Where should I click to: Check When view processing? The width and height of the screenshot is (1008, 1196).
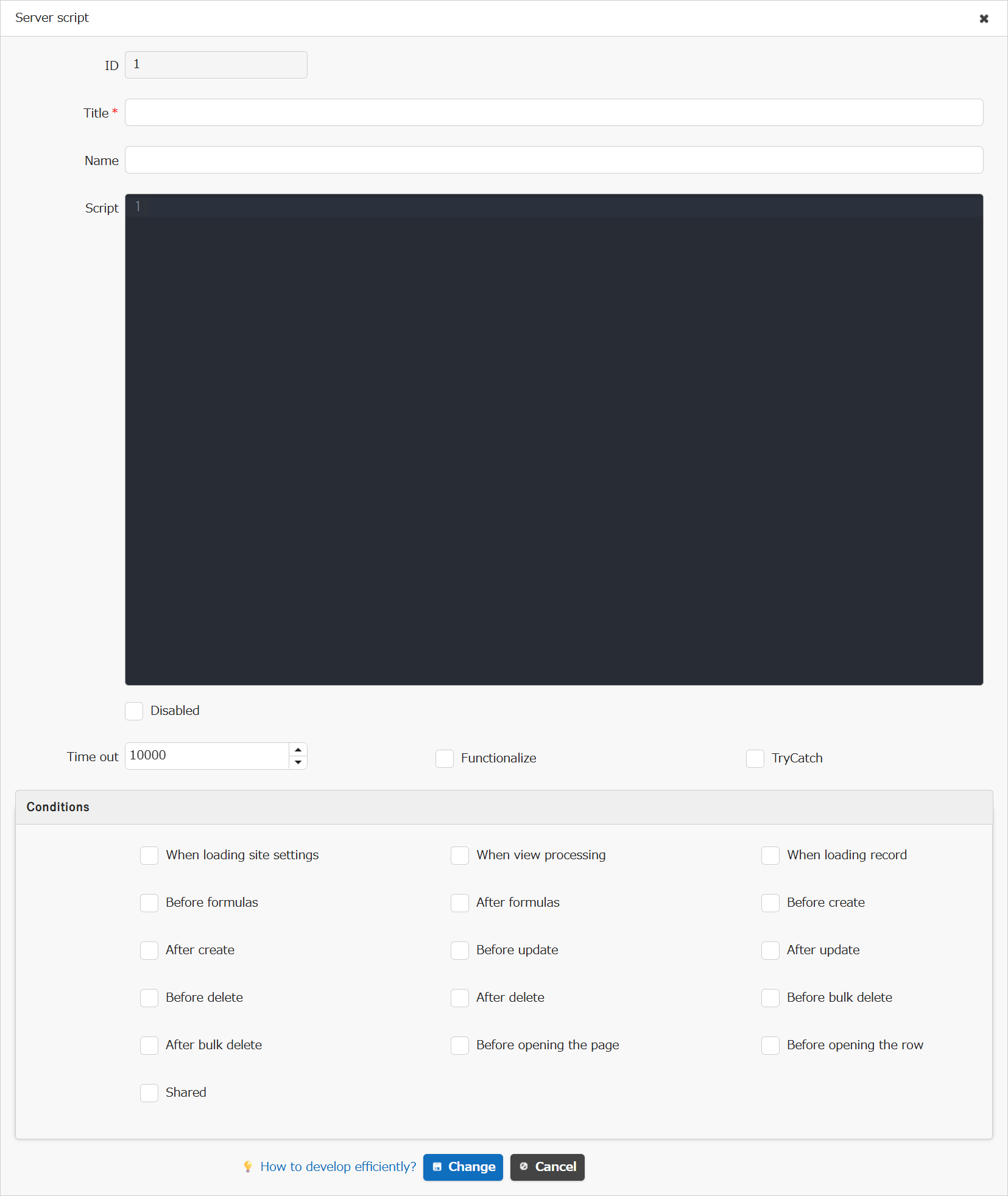(x=460, y=856)
